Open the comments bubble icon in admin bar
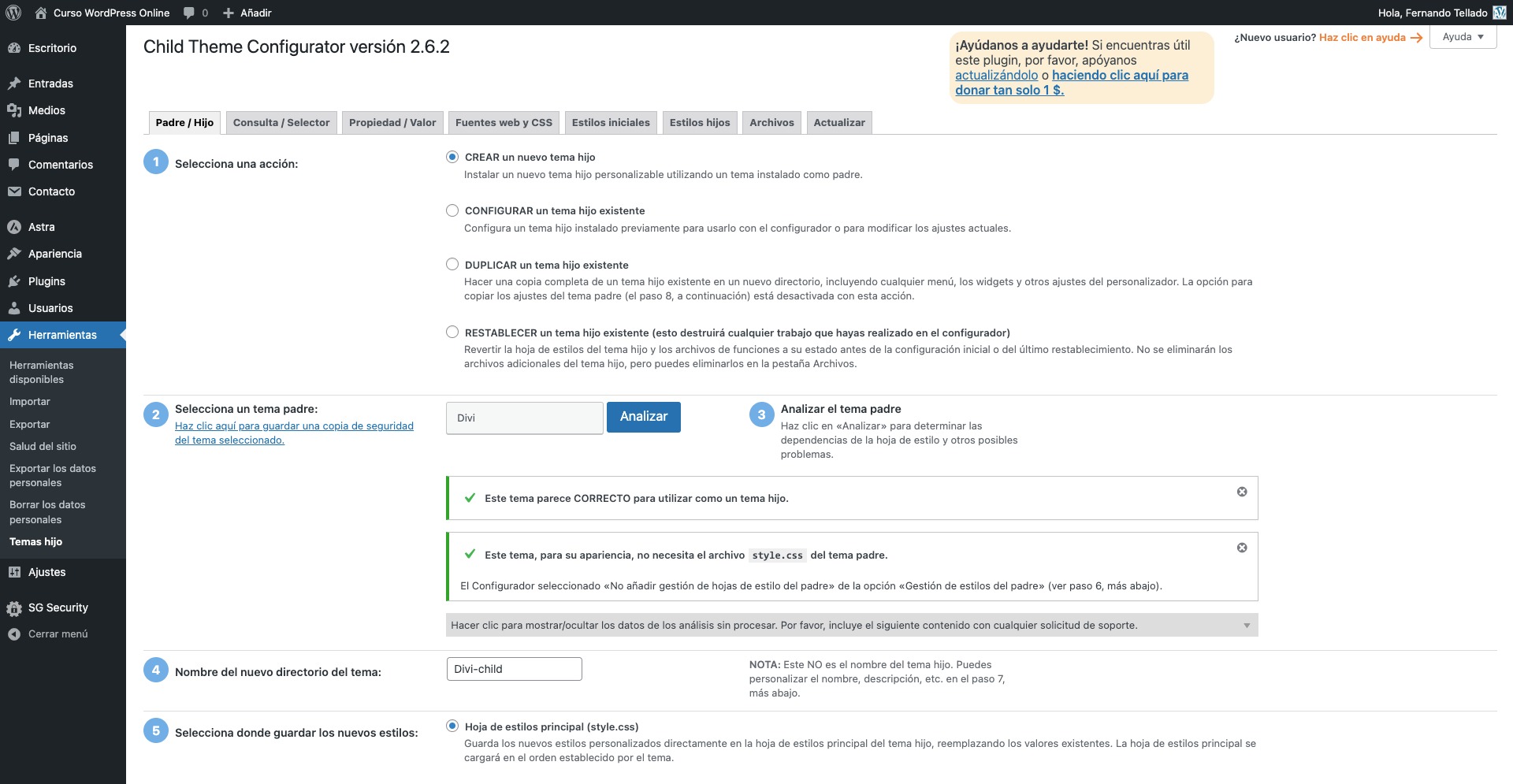This screenshot has width=1513, height=784. (189, 13)
